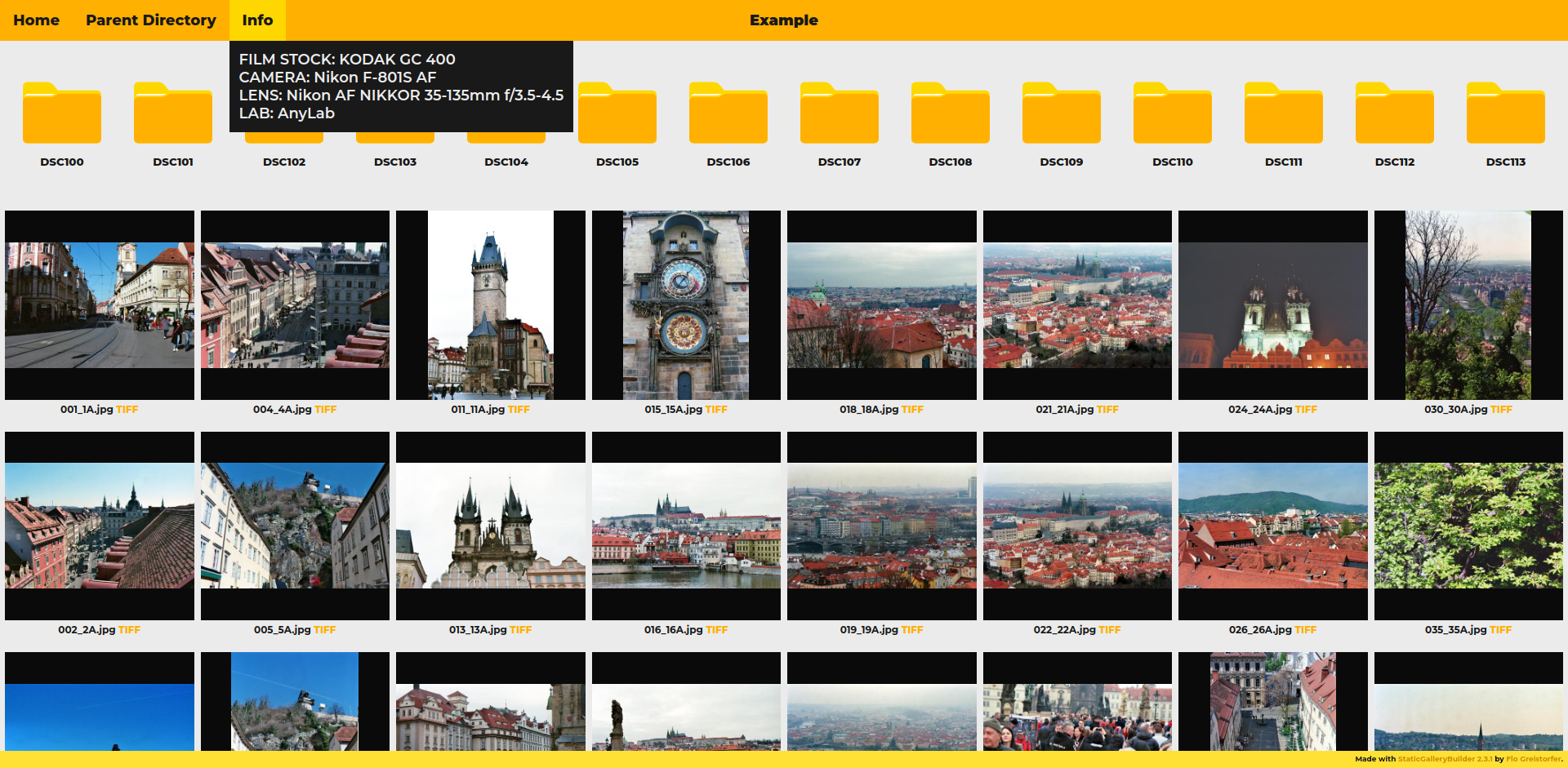
Task: Visit Flo Greistorfer author link
Action: pyautogui.click(x=1534, y=759)
